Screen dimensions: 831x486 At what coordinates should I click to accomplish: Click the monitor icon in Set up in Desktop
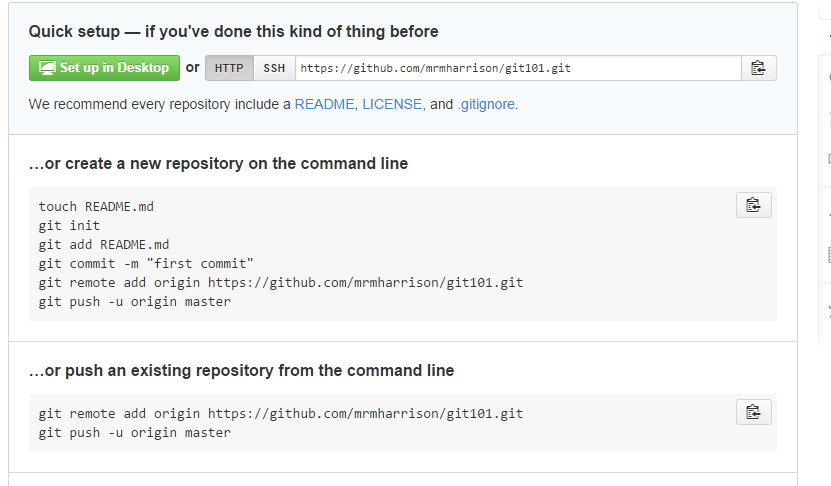47,68
